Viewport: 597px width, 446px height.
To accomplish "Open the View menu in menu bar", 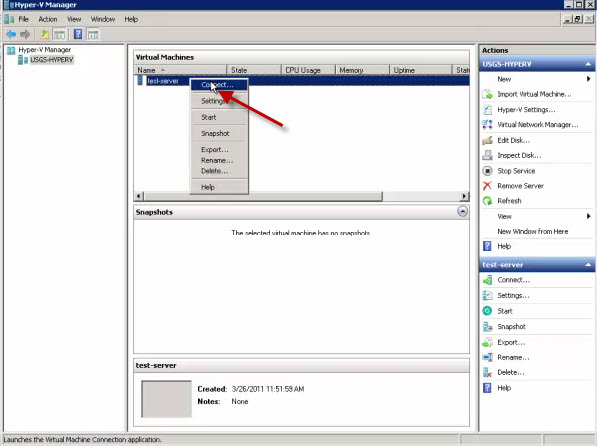I will point(74,19).
